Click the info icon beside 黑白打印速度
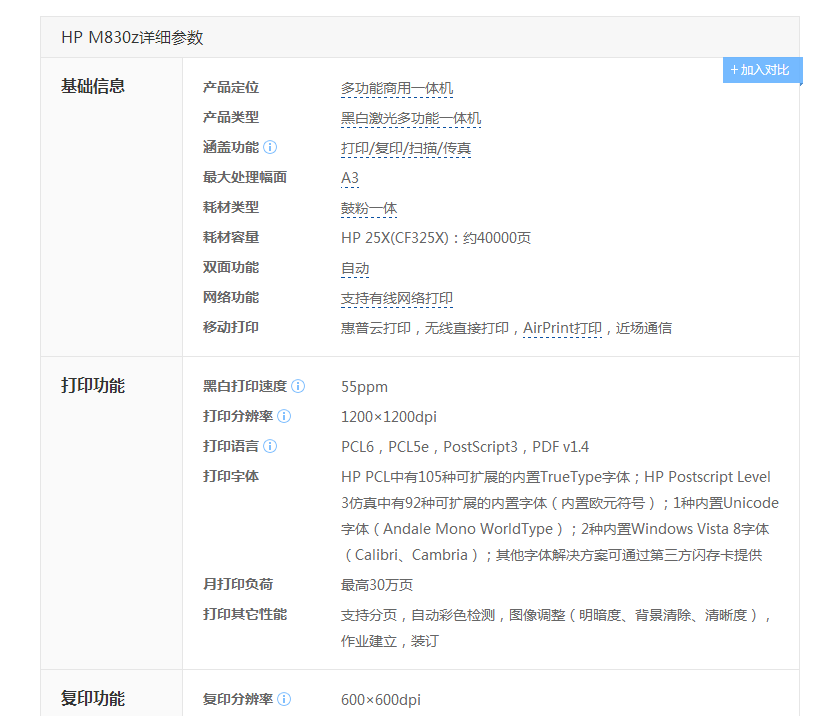This screenshot has height=716, width=840. [298, 386]
